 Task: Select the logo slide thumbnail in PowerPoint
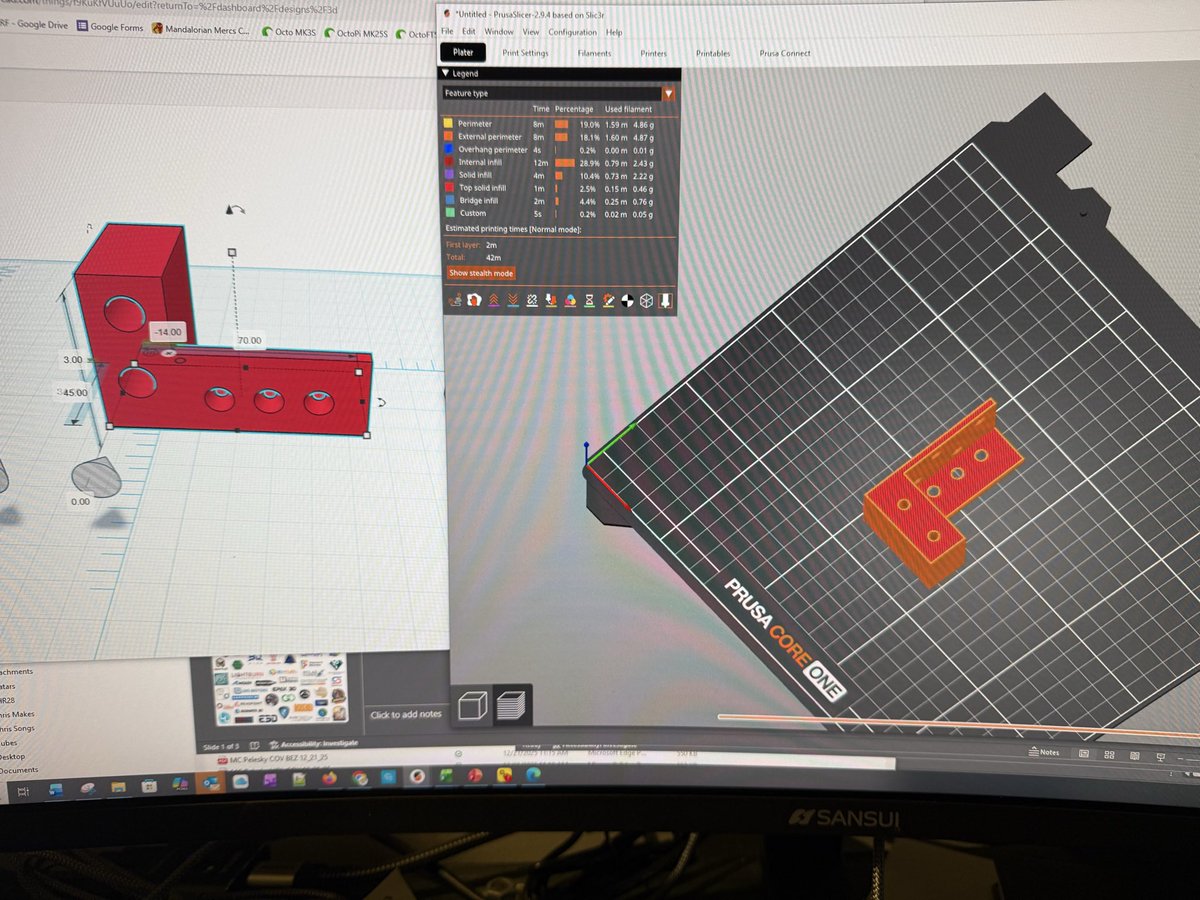(281, 690)
